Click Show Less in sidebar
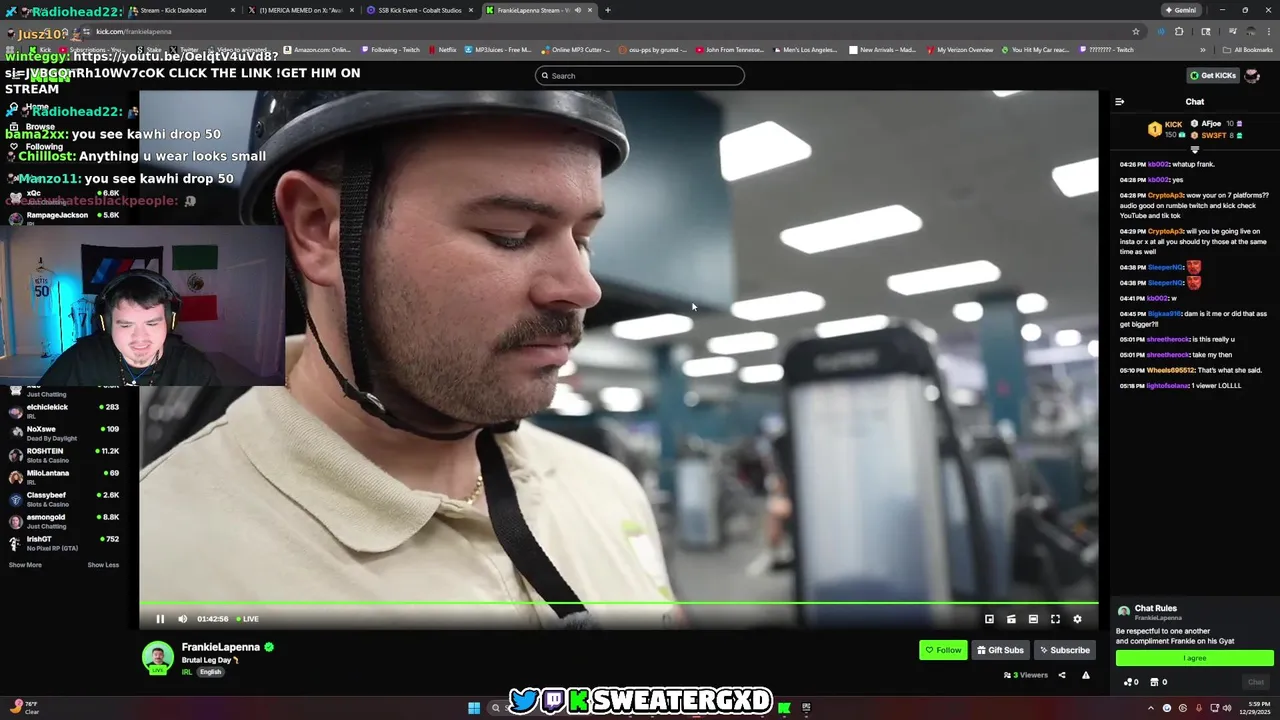The width and height of the screenshot is (1280, 720). click(103, 565)
